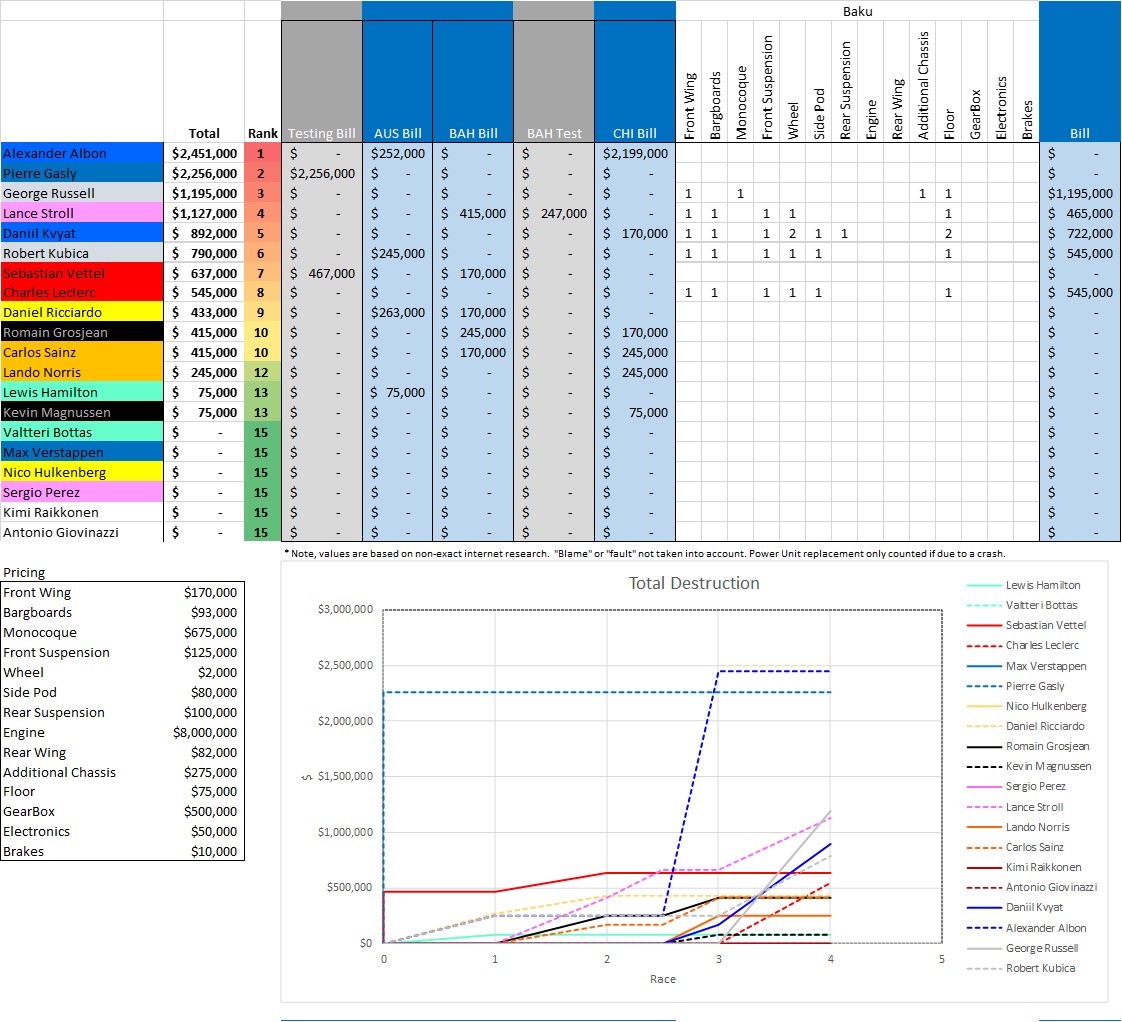Click George Russell's total $1,195,000
Image resolution: width=1122 pixels, height=1022 pixels.
(x=204, y=193)
